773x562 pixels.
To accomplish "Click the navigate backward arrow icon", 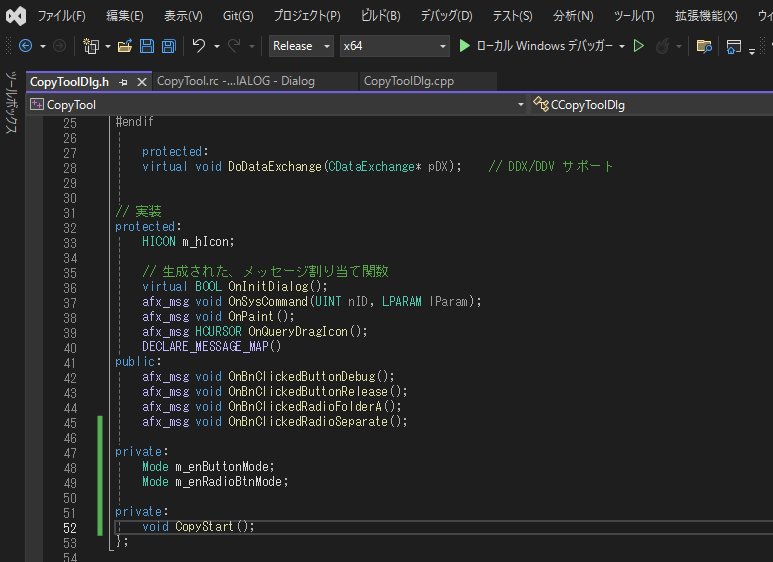I will click(25, 46).
